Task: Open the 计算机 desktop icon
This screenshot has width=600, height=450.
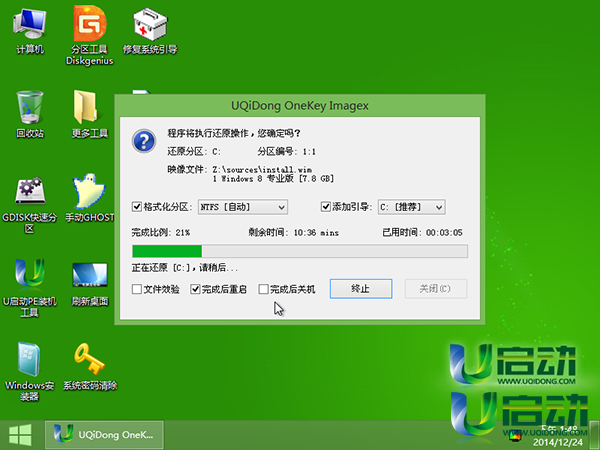Action: 29,32
